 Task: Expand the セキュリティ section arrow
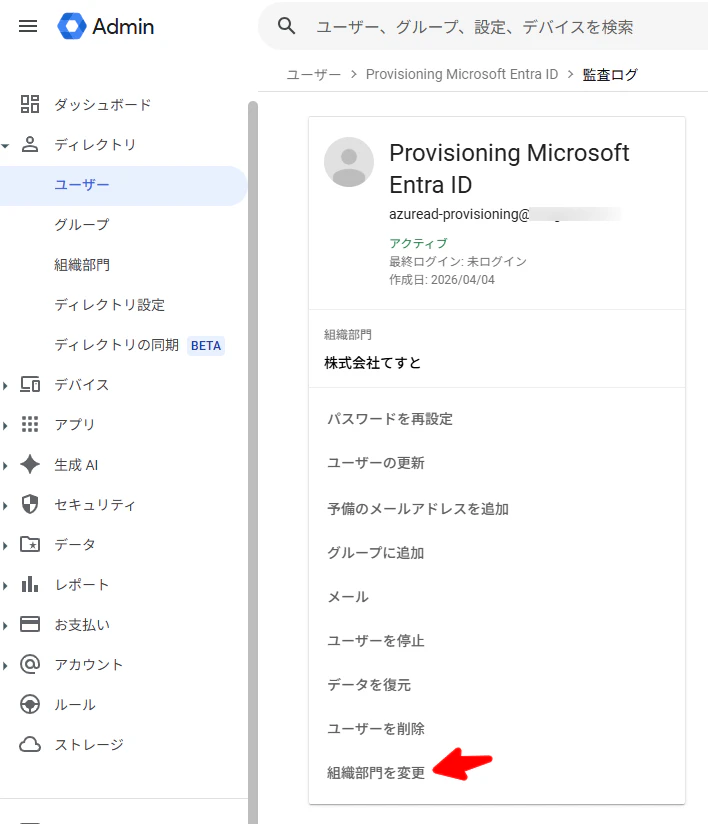5,506
